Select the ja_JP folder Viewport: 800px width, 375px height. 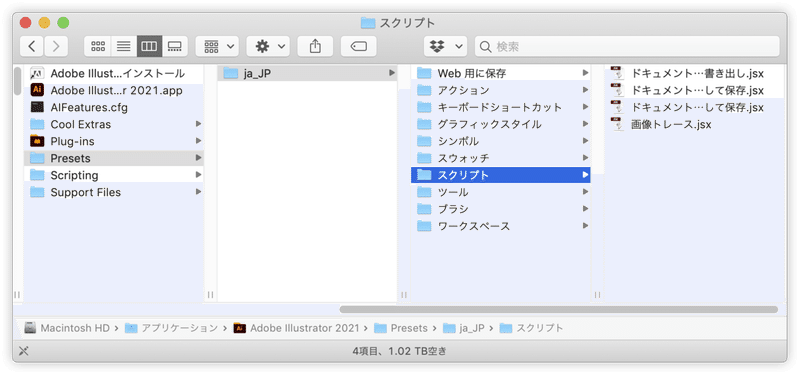(307, 73)
